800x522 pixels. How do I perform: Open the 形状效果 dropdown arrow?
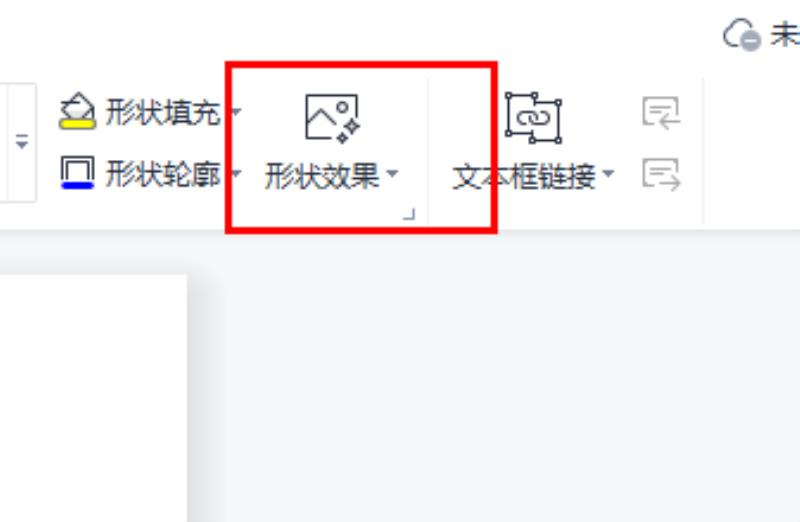(392, 173)
